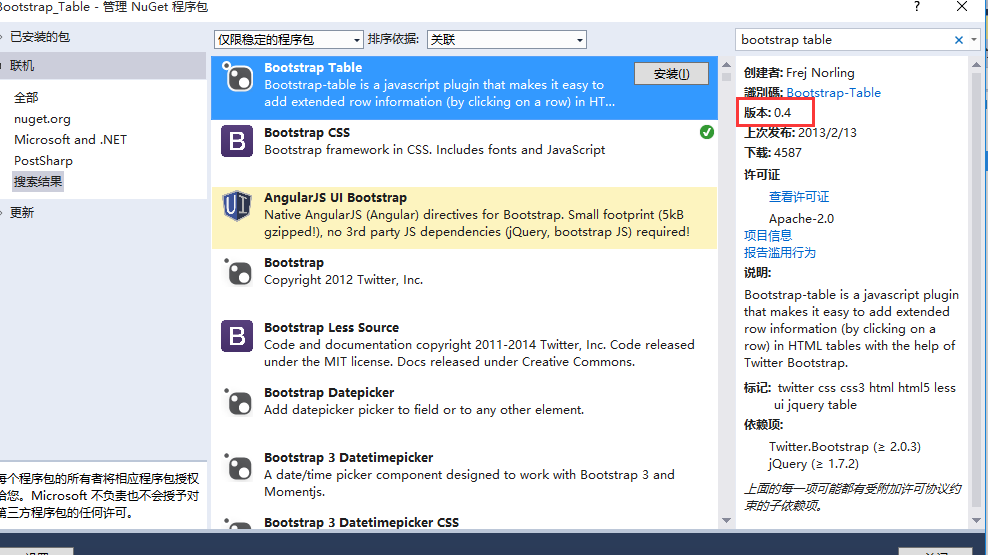Select the Bootstrap 3 Datetimepicker result title
The image size is (988, 555).
coord(348,457)
